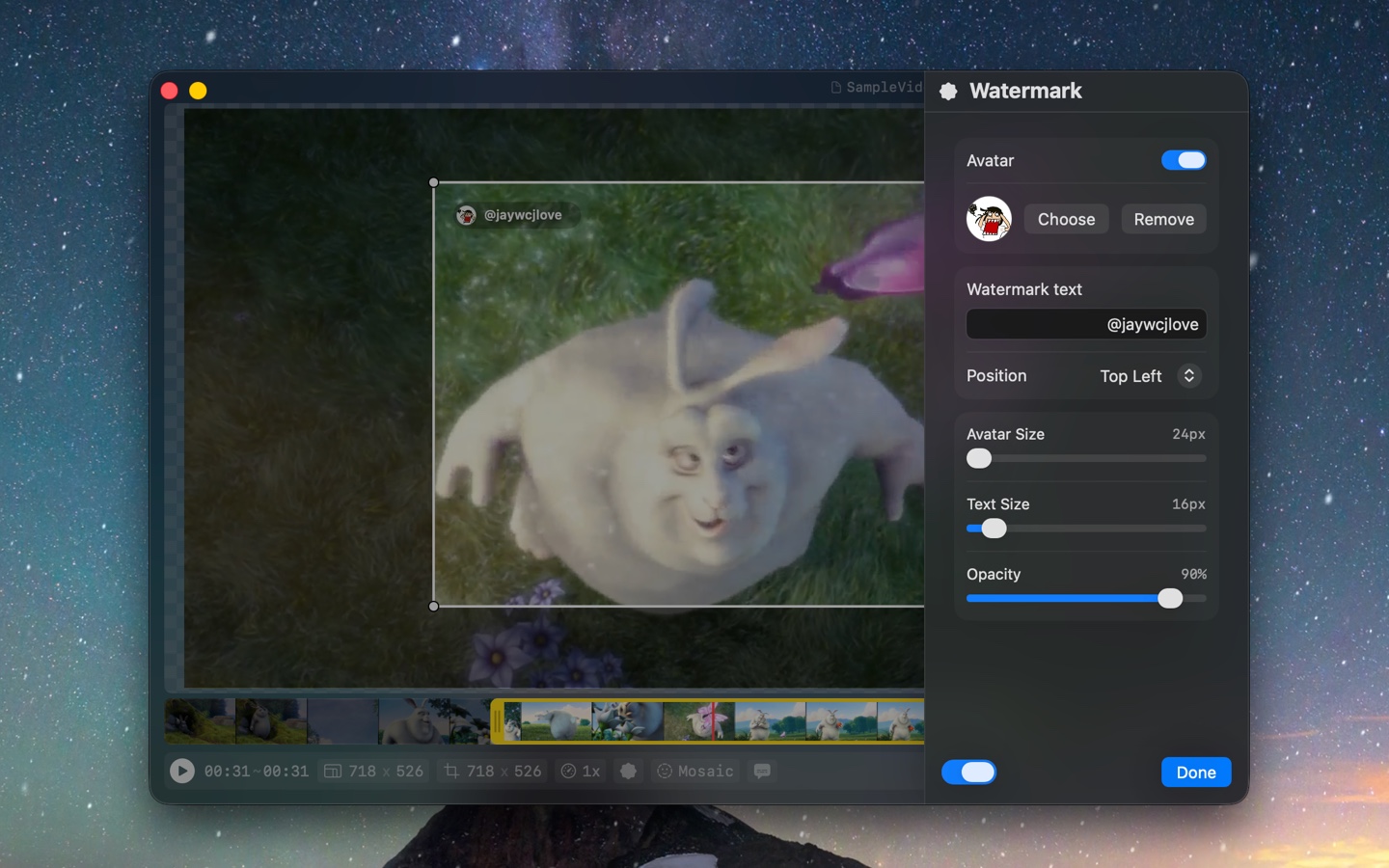Image resolution: width=1389 pixels, height=868 pixels.
Task: Click the Watermark text field
Action: coord(1086,324)
